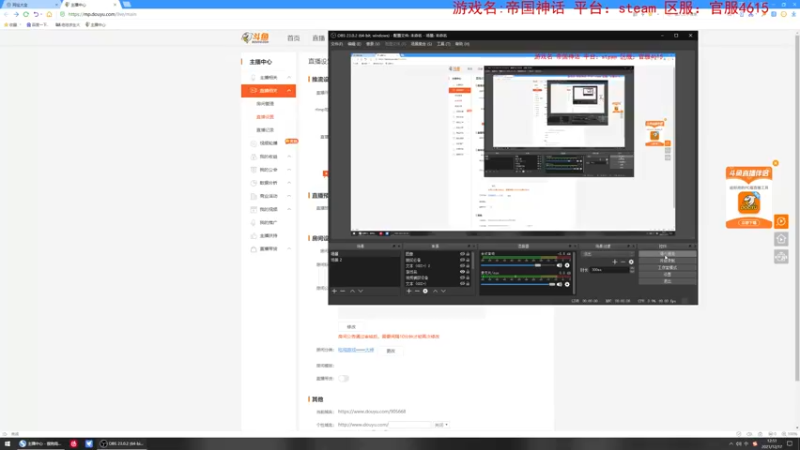Open dropdown beside personal domain field
This screenshot has height=450, width=800.
441,424
